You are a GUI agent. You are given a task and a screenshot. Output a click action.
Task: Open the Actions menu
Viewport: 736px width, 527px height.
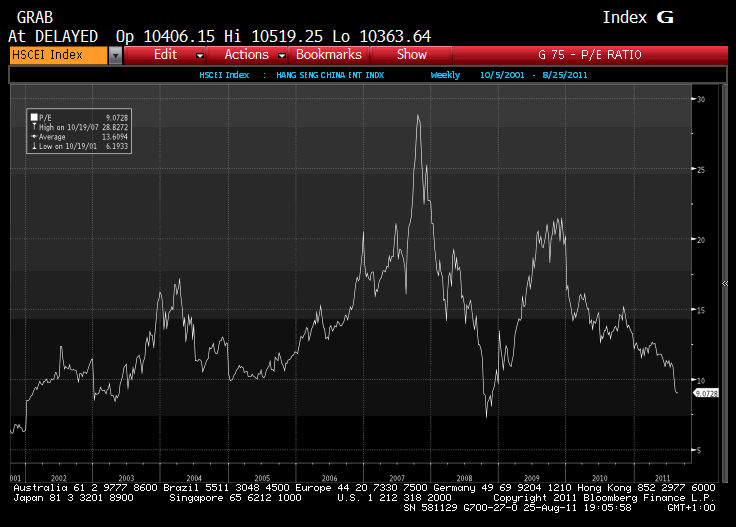(246, 55)
